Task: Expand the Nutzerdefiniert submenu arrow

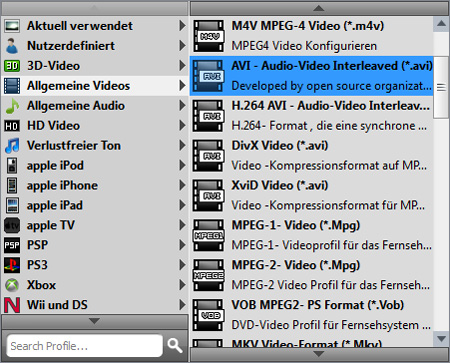Action: tap(182, 46)
